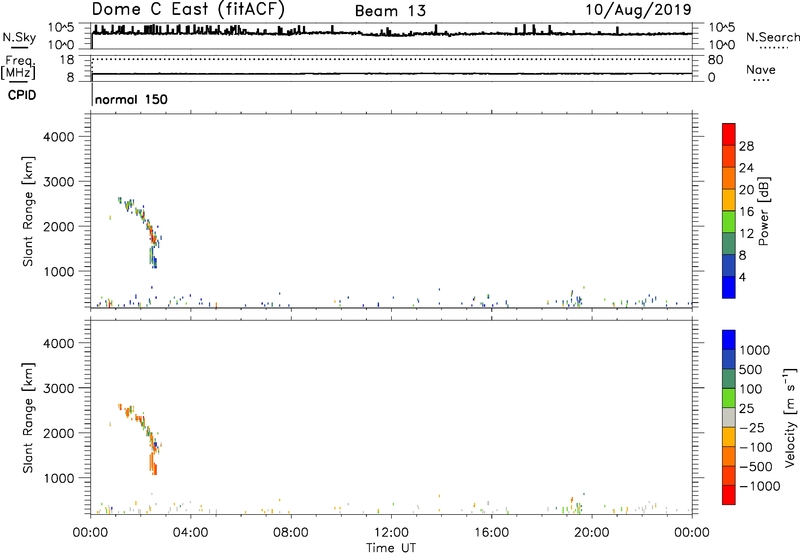The image size is (800, 554).
Task: Click the date "10/Aug/2019"
Action: tap(638, 10)
